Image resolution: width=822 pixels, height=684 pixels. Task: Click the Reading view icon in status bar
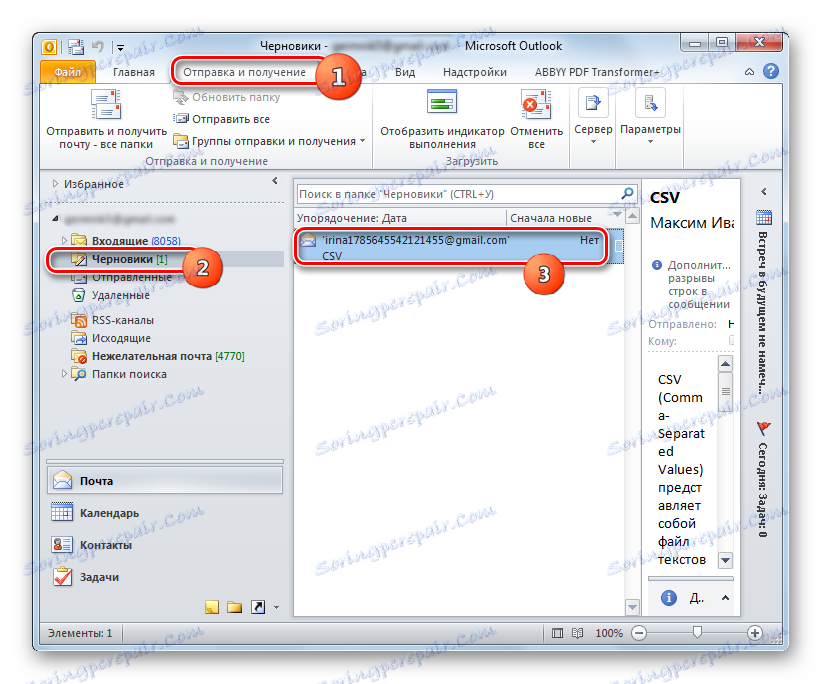(x=577, y=633)
